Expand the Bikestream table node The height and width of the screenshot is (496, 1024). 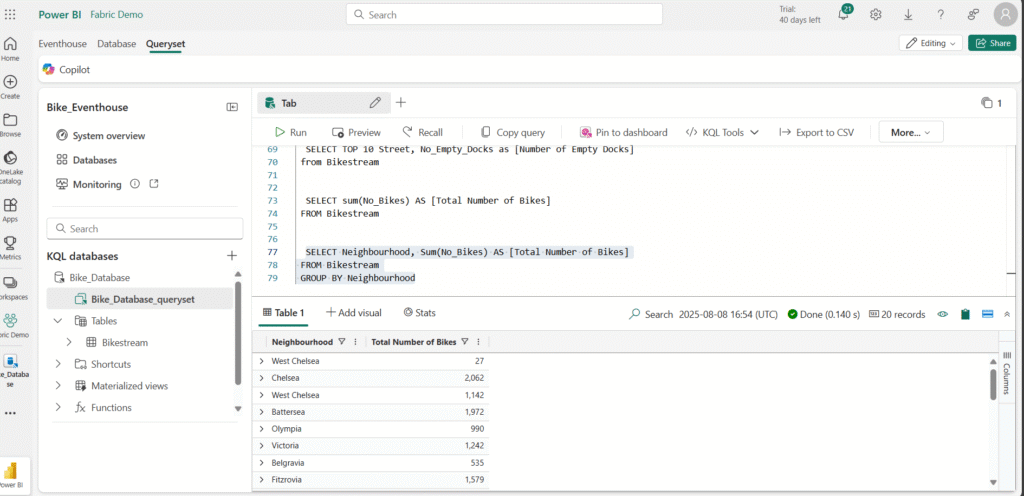[69, 342]
